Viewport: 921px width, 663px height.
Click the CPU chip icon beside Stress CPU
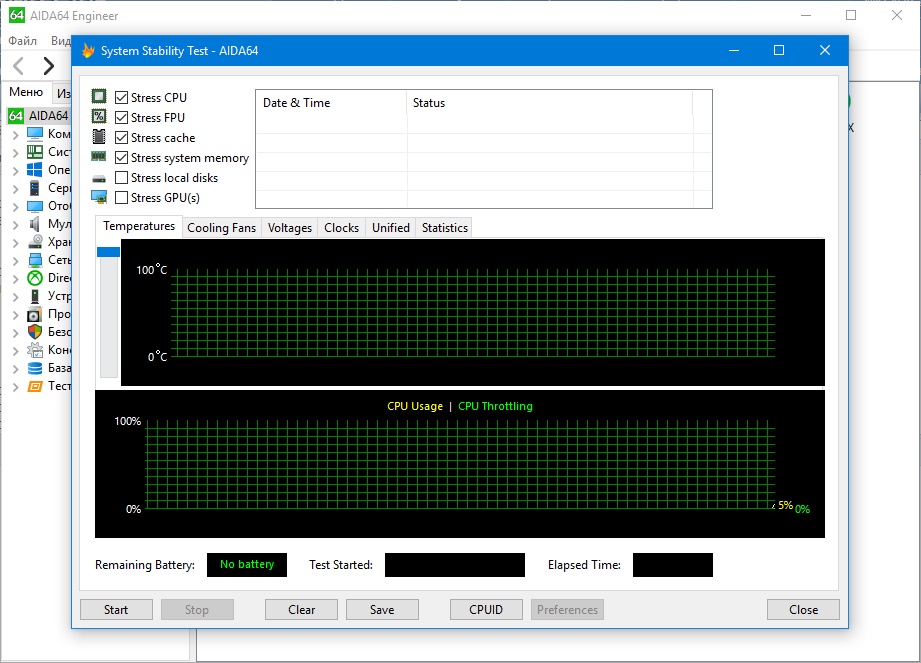[x=99, y=97]
